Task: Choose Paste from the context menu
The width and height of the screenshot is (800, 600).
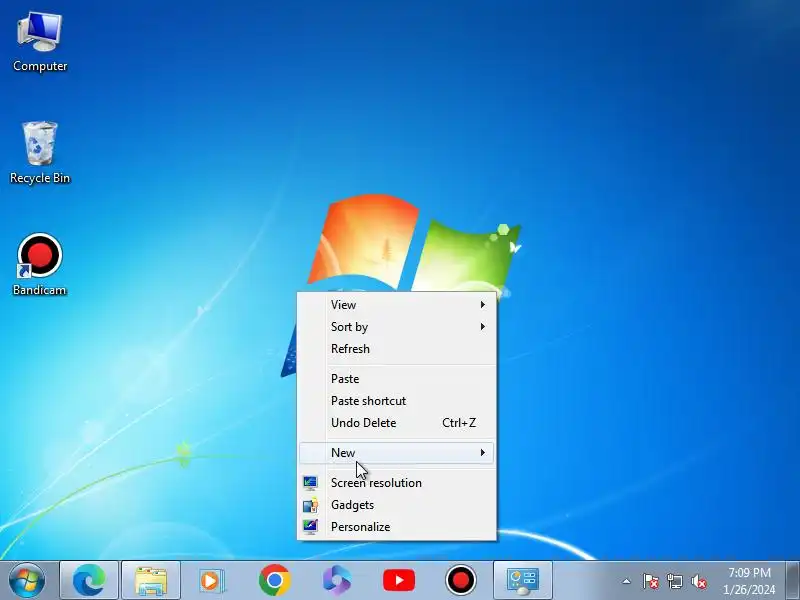Action: 396,379
